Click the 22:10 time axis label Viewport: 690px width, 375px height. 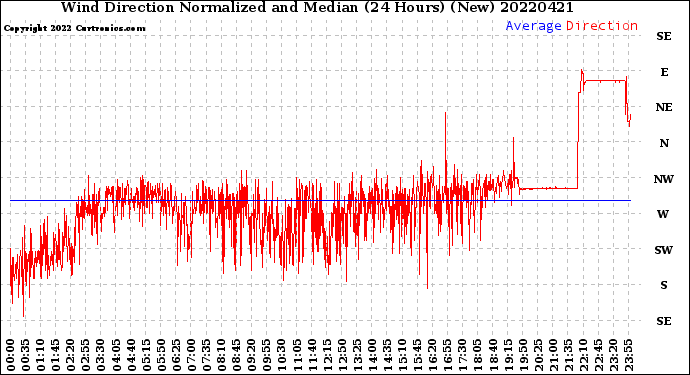pyautogui.click(x=583, y=354)
